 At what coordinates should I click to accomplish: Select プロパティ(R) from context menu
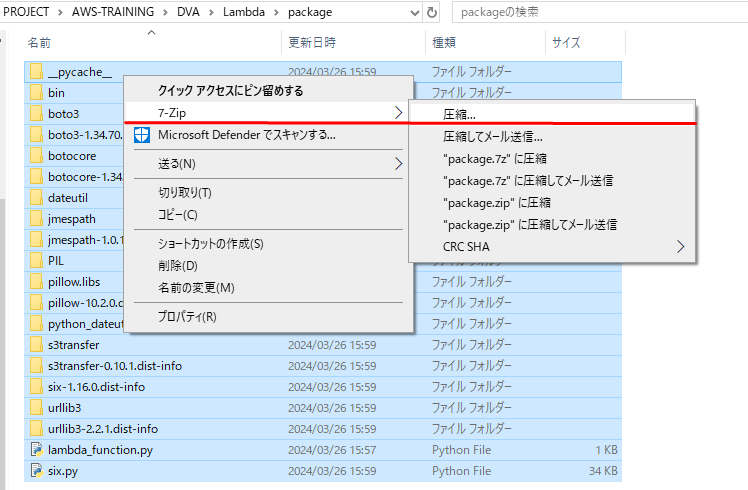[187, 316]
